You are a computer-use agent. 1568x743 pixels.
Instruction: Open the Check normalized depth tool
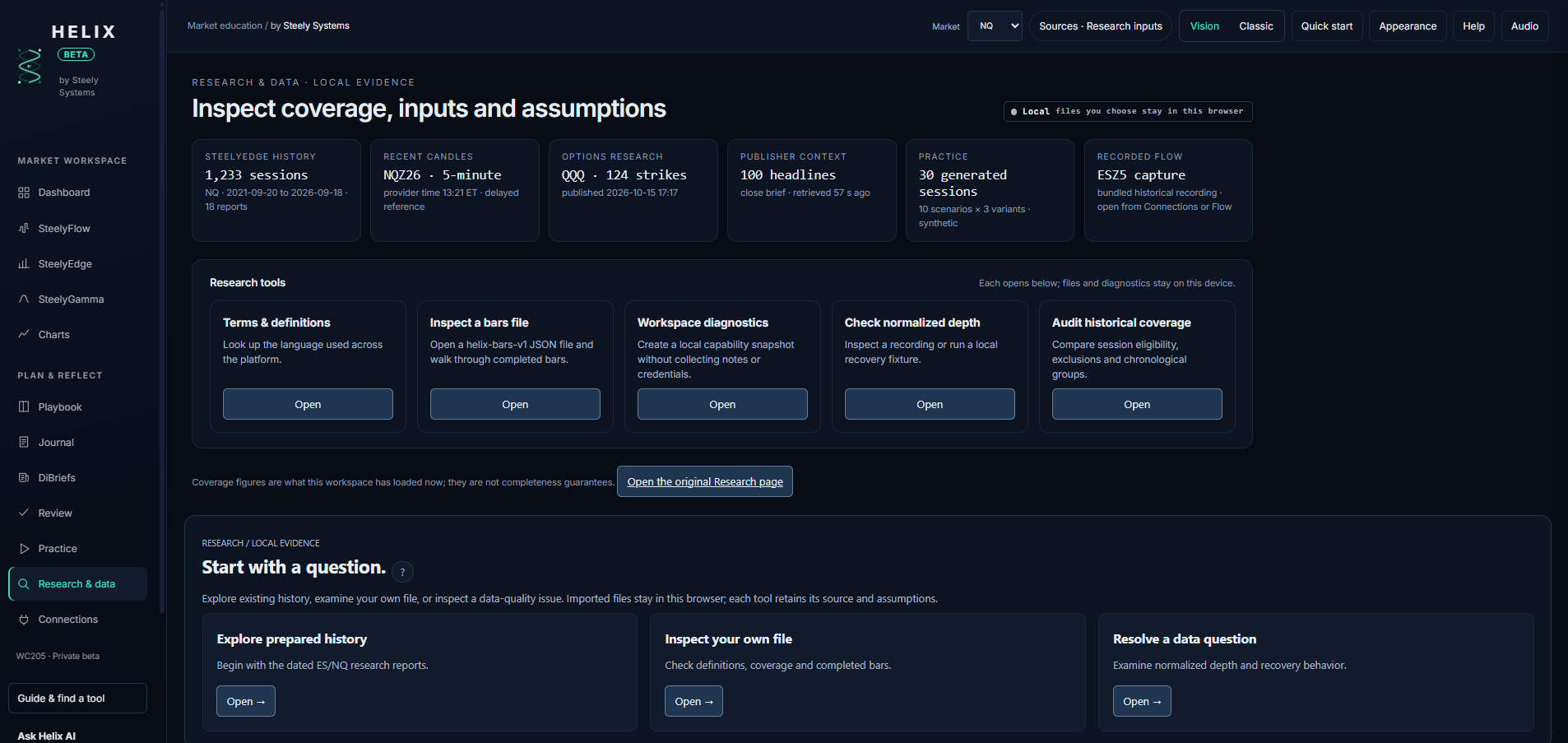[930, 404]
